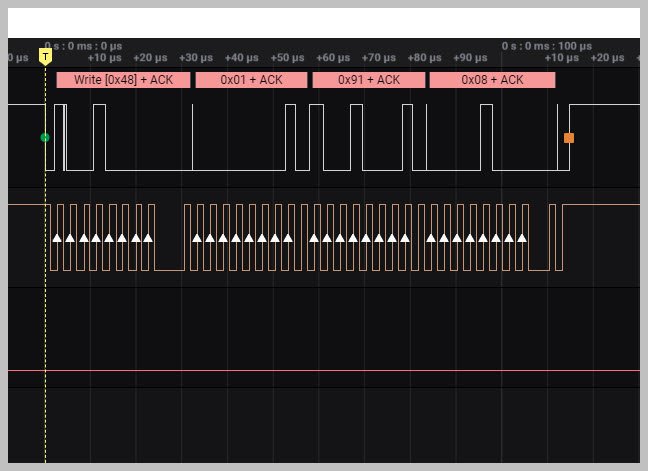
Task: Select the 0x01 + ACK decoded frame
Action: 251,80
